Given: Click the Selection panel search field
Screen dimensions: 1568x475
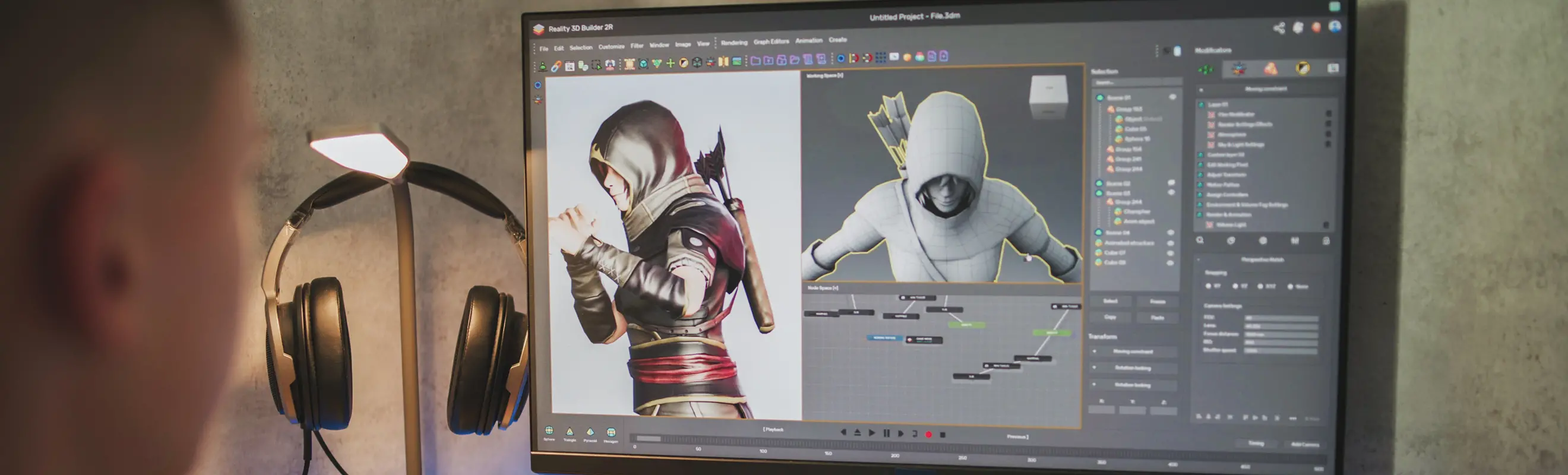Looking at the screenshot, I should (1136, 82).
